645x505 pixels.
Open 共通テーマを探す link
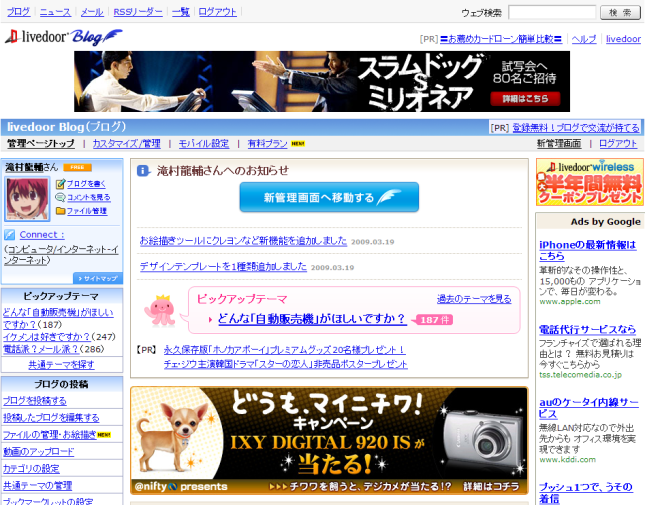tap(61, 365)
